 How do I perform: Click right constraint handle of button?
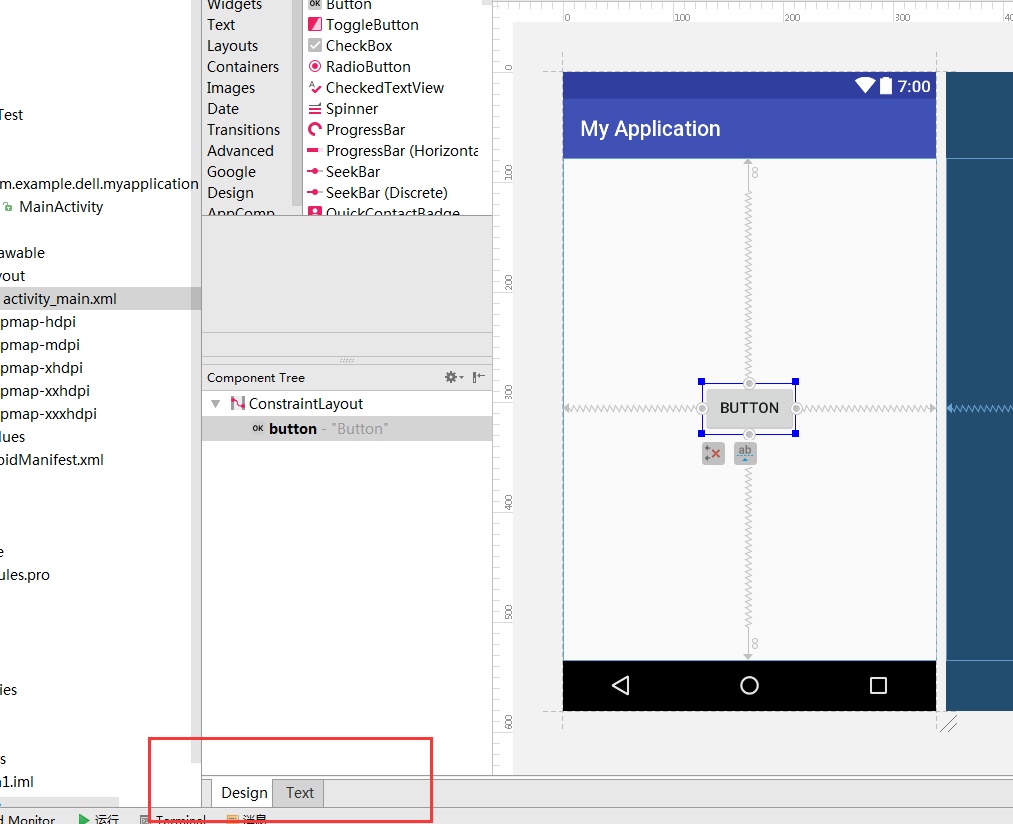click(797, 408)
